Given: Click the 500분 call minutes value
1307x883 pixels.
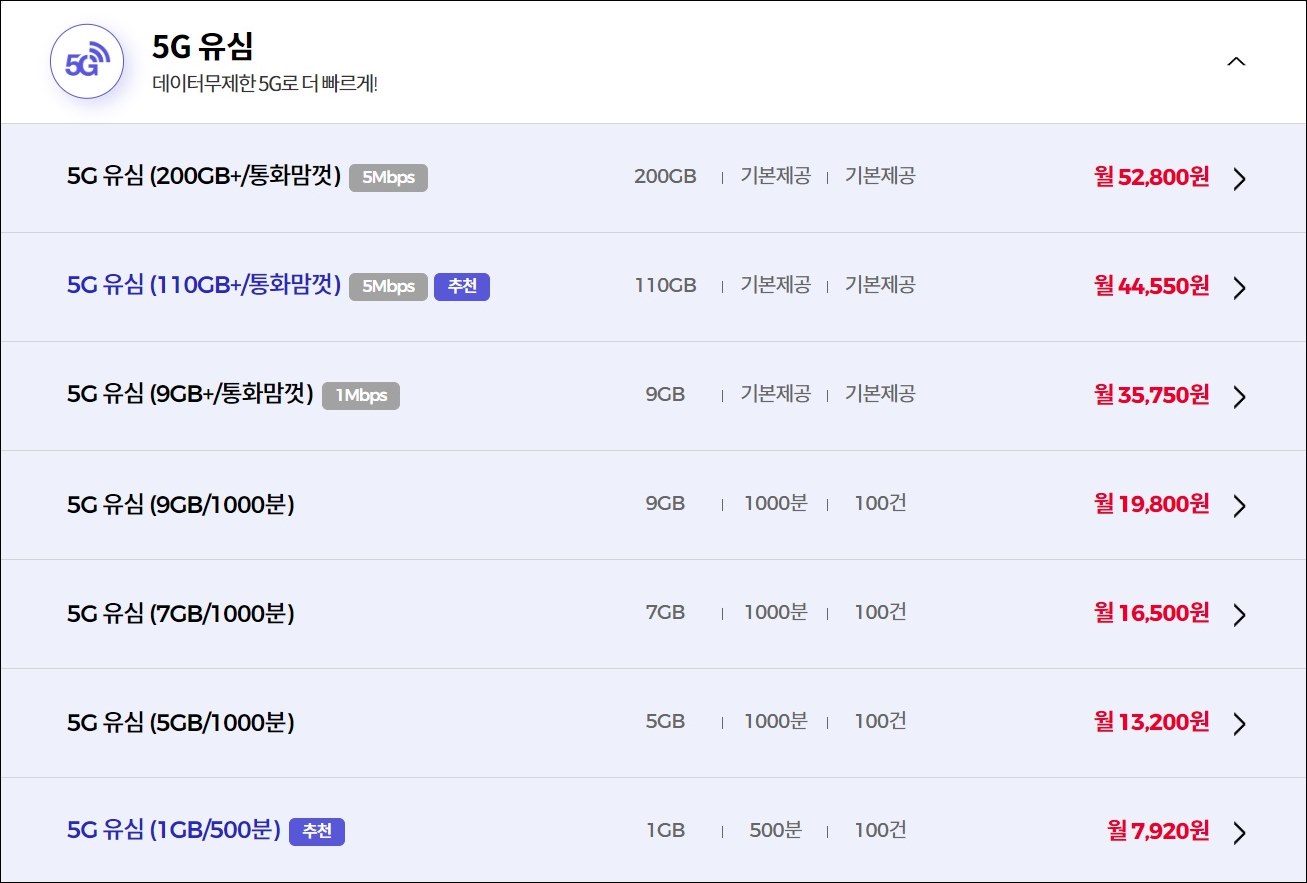Looking at the screenshot, I should tap(776, 831).
